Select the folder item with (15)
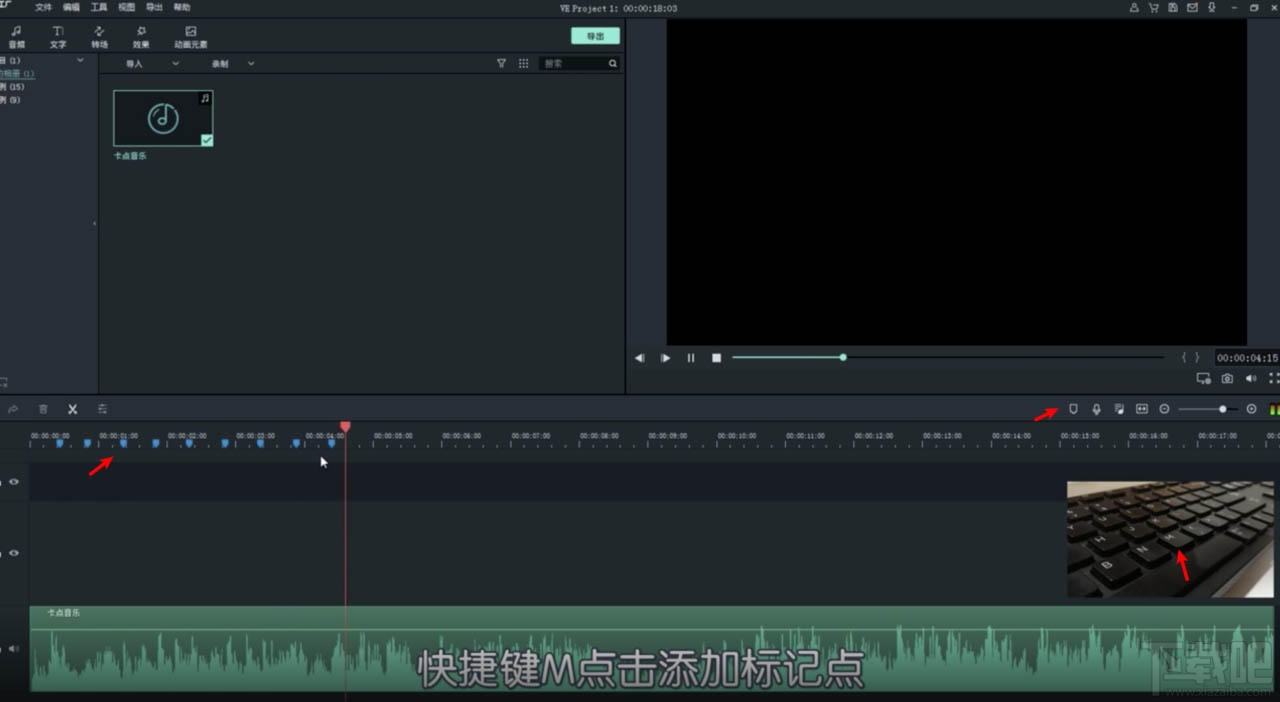1280x702 pixels. [x=11, y=87]
